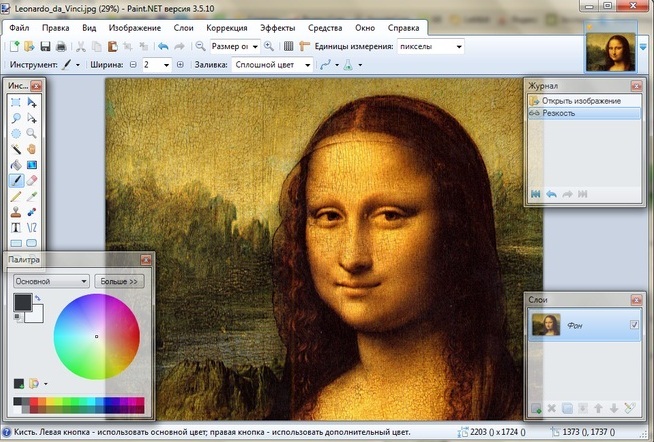
Task: Toggle visibility checkbox of Фон layer
Action: (x=634, y=324)
